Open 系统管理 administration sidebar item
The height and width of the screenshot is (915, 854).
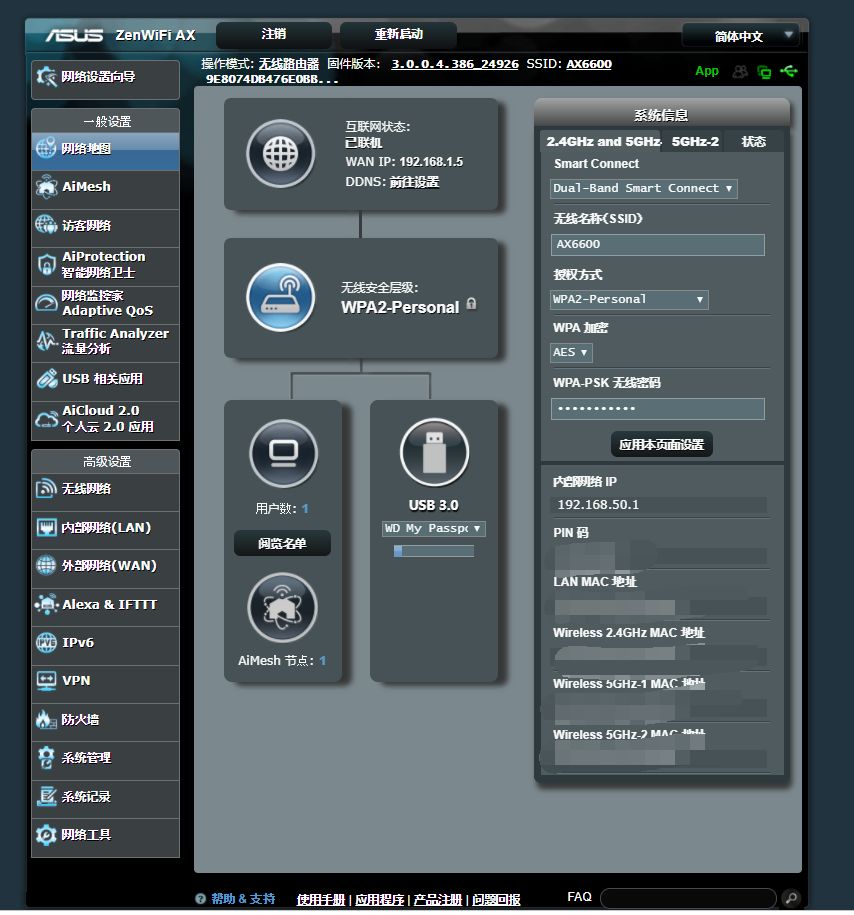click(106, 758)
